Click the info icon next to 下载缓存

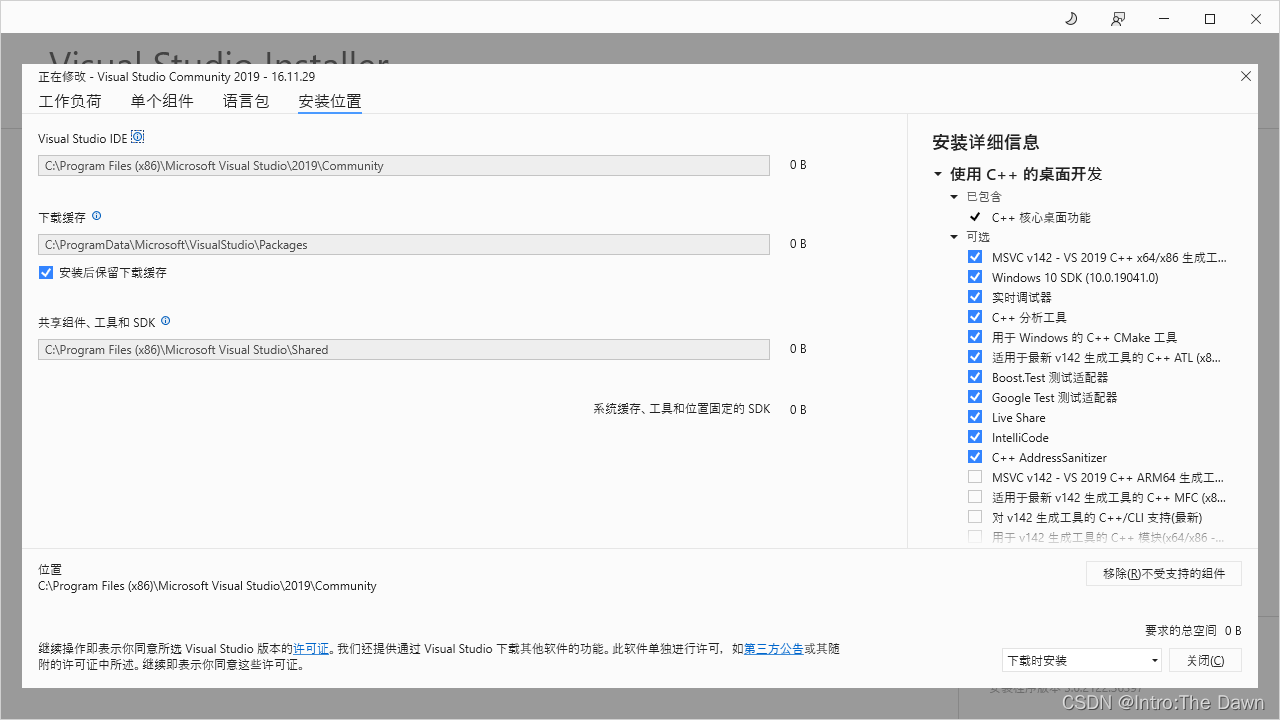click(97, 216)
